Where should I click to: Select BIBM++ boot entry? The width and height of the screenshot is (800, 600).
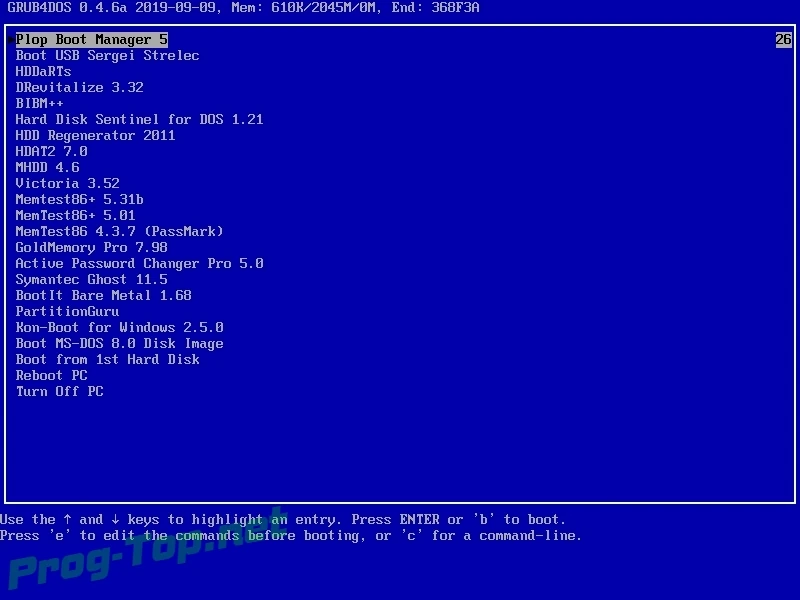pos(39,103)
